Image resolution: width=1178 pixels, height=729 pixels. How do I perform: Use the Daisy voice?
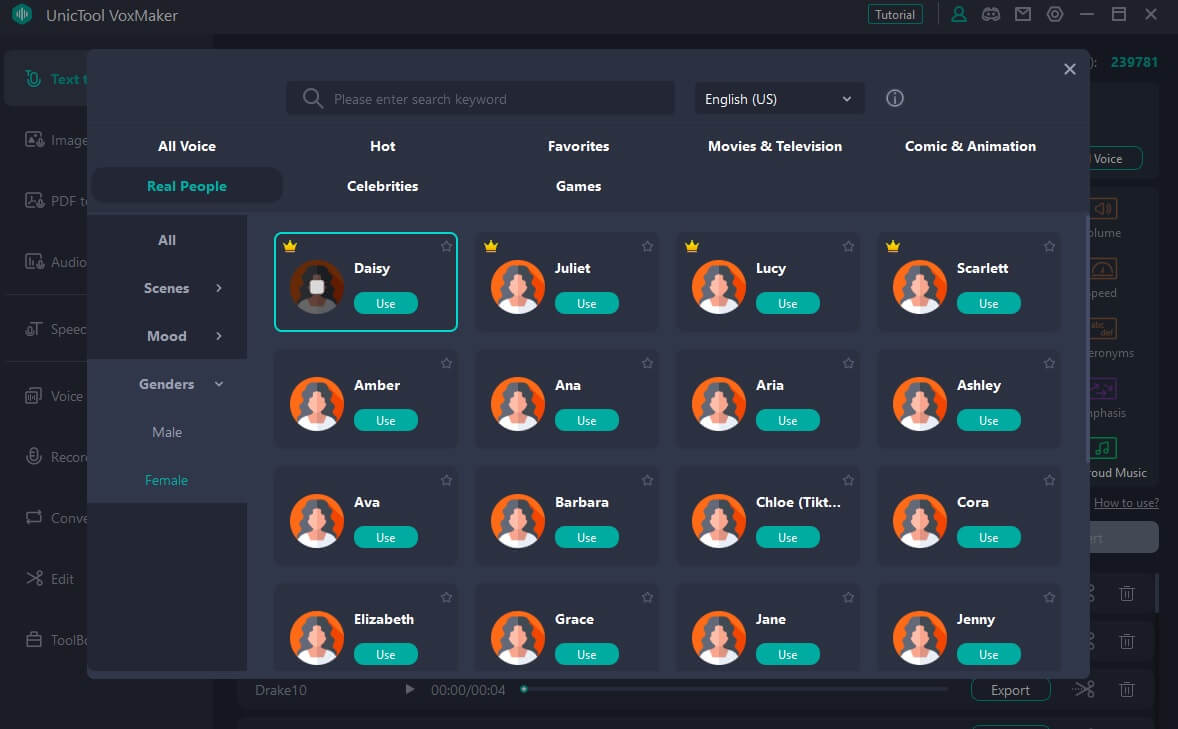tap(385, 304)
